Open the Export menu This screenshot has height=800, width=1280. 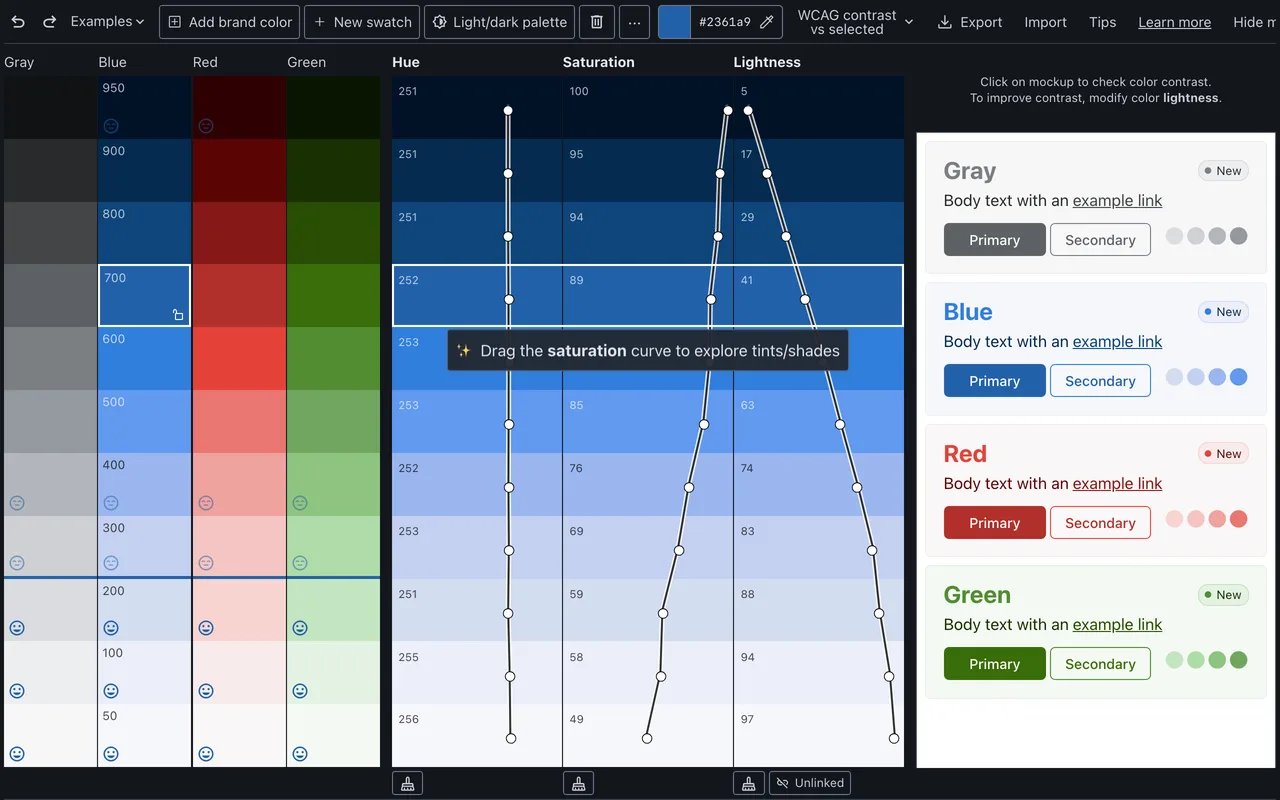[970, 22]
